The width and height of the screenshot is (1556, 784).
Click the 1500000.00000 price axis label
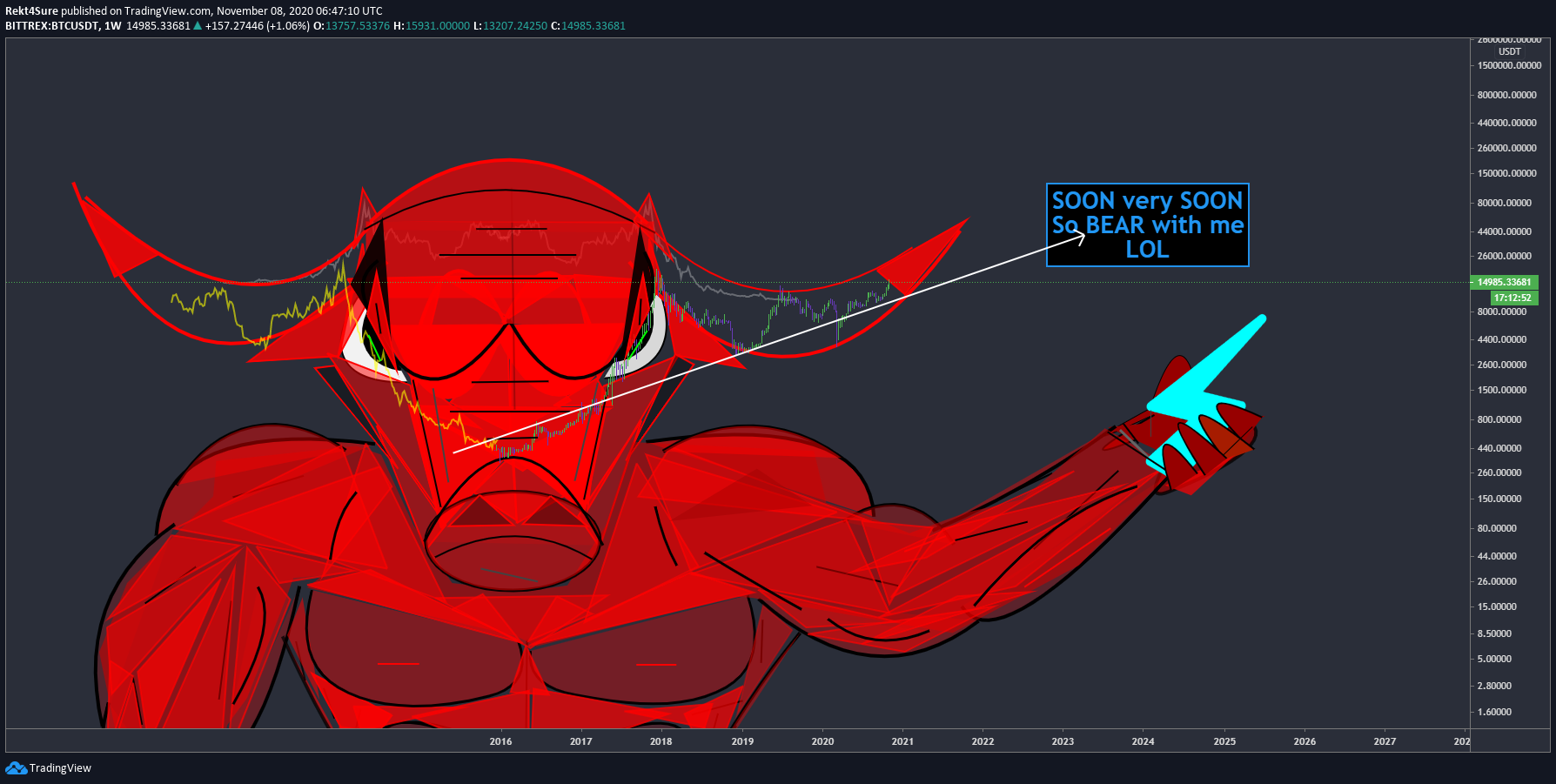tap(1509, 65)
